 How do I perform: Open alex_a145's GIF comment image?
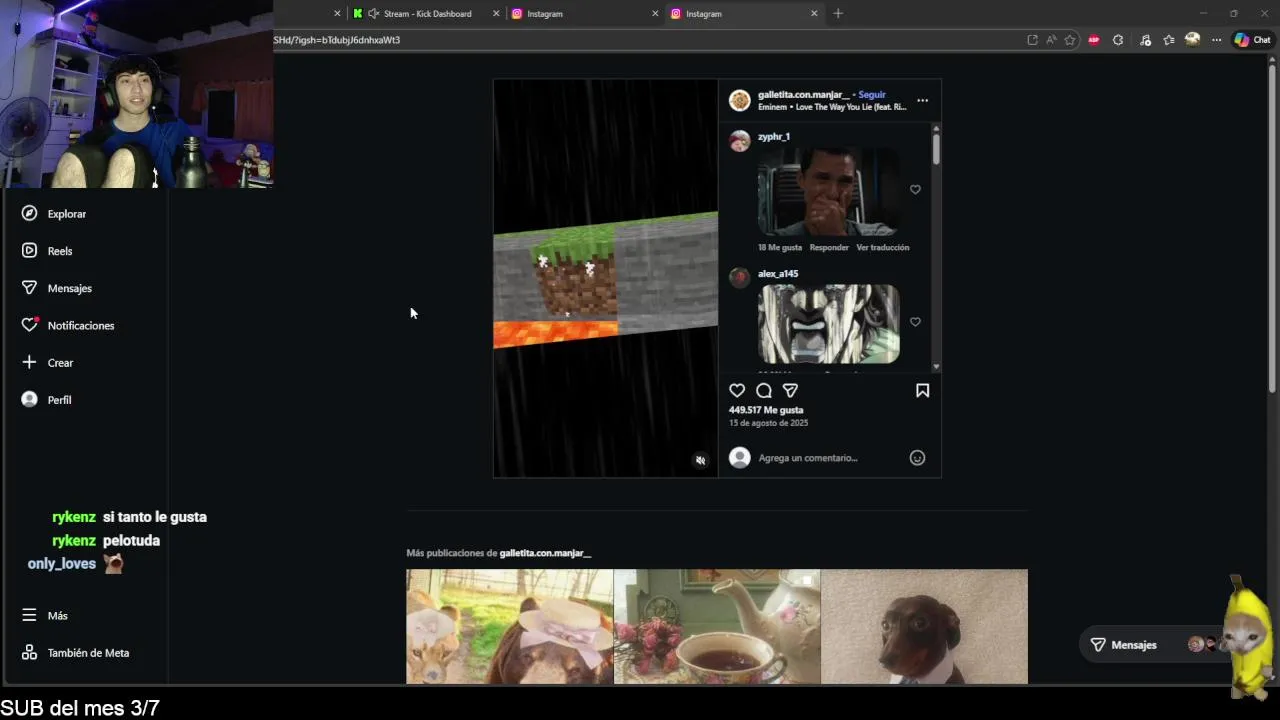(828, 324)
